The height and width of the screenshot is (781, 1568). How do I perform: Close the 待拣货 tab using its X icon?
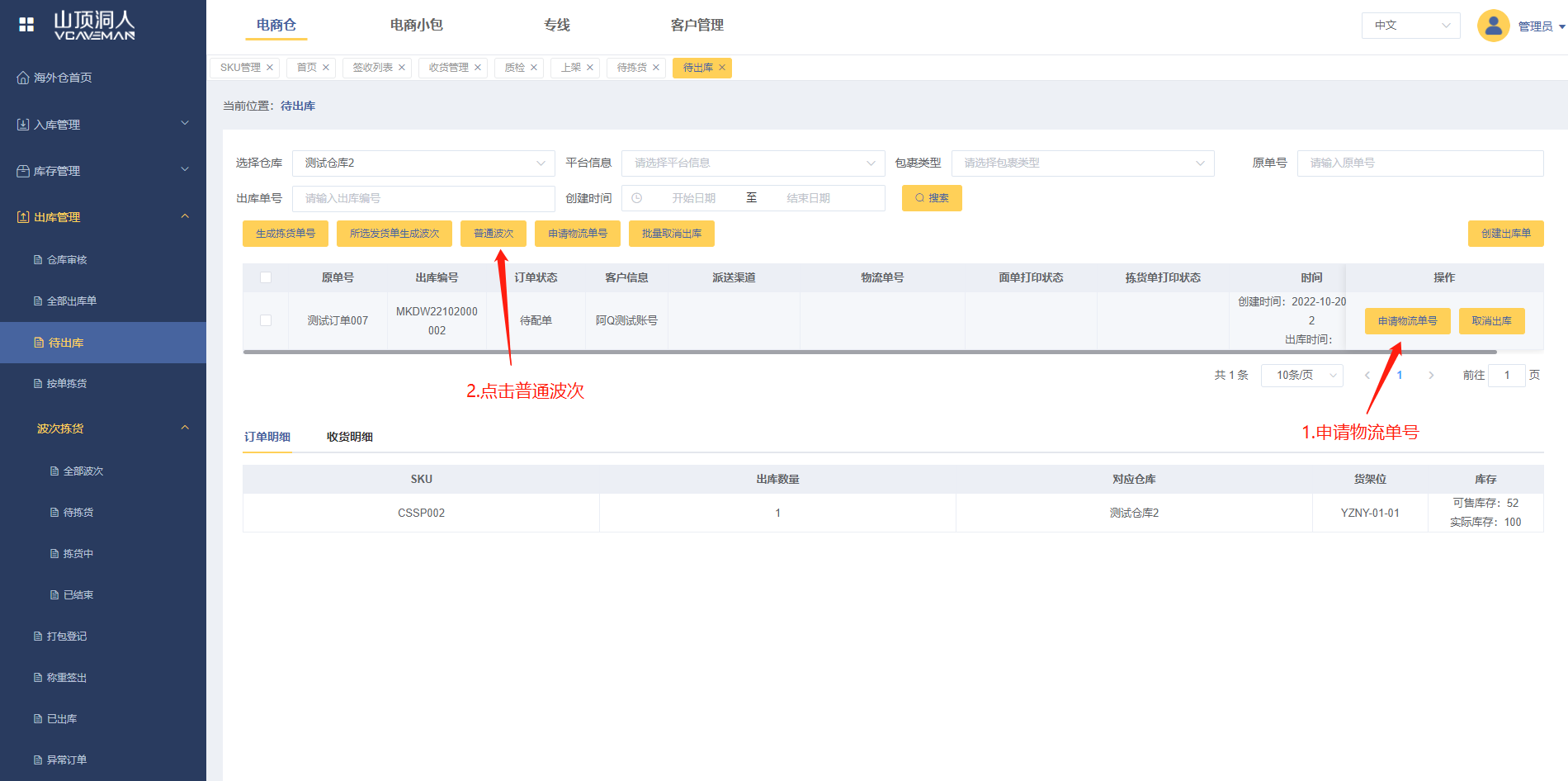pyautogui.click(x=656, y=68)
